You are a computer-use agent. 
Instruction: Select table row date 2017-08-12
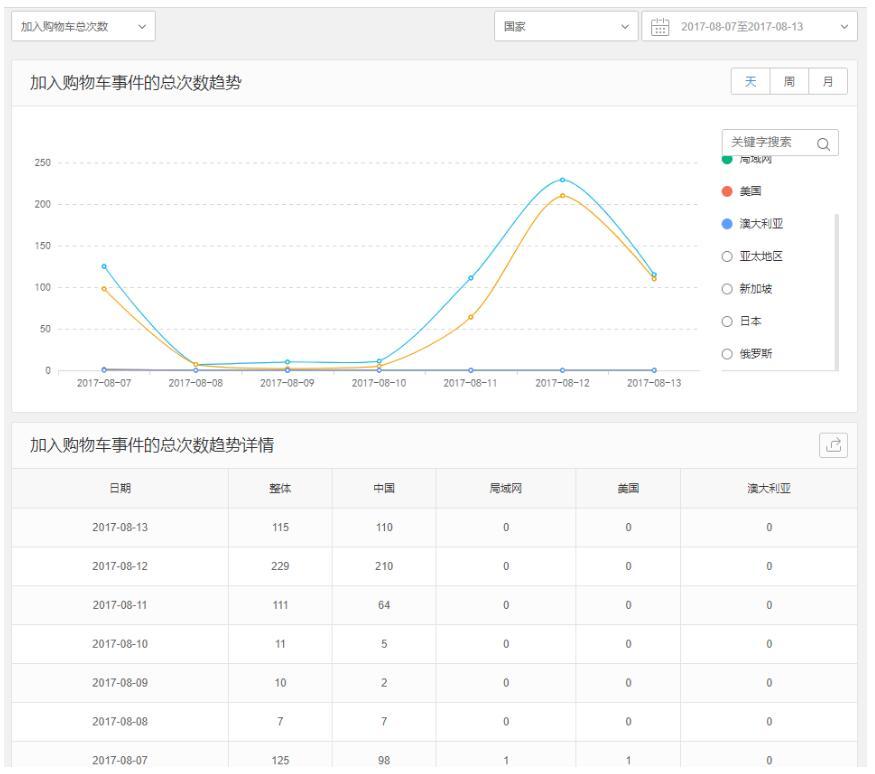pyautogui.click(x=120, y=566)
